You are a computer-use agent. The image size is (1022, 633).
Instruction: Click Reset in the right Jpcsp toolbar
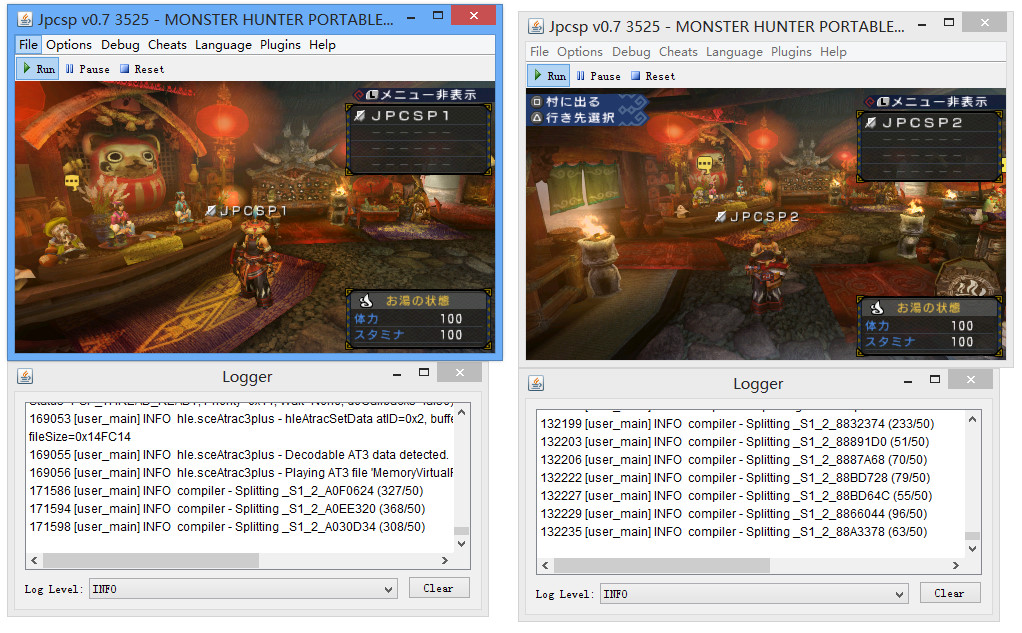tap(652, 76)
